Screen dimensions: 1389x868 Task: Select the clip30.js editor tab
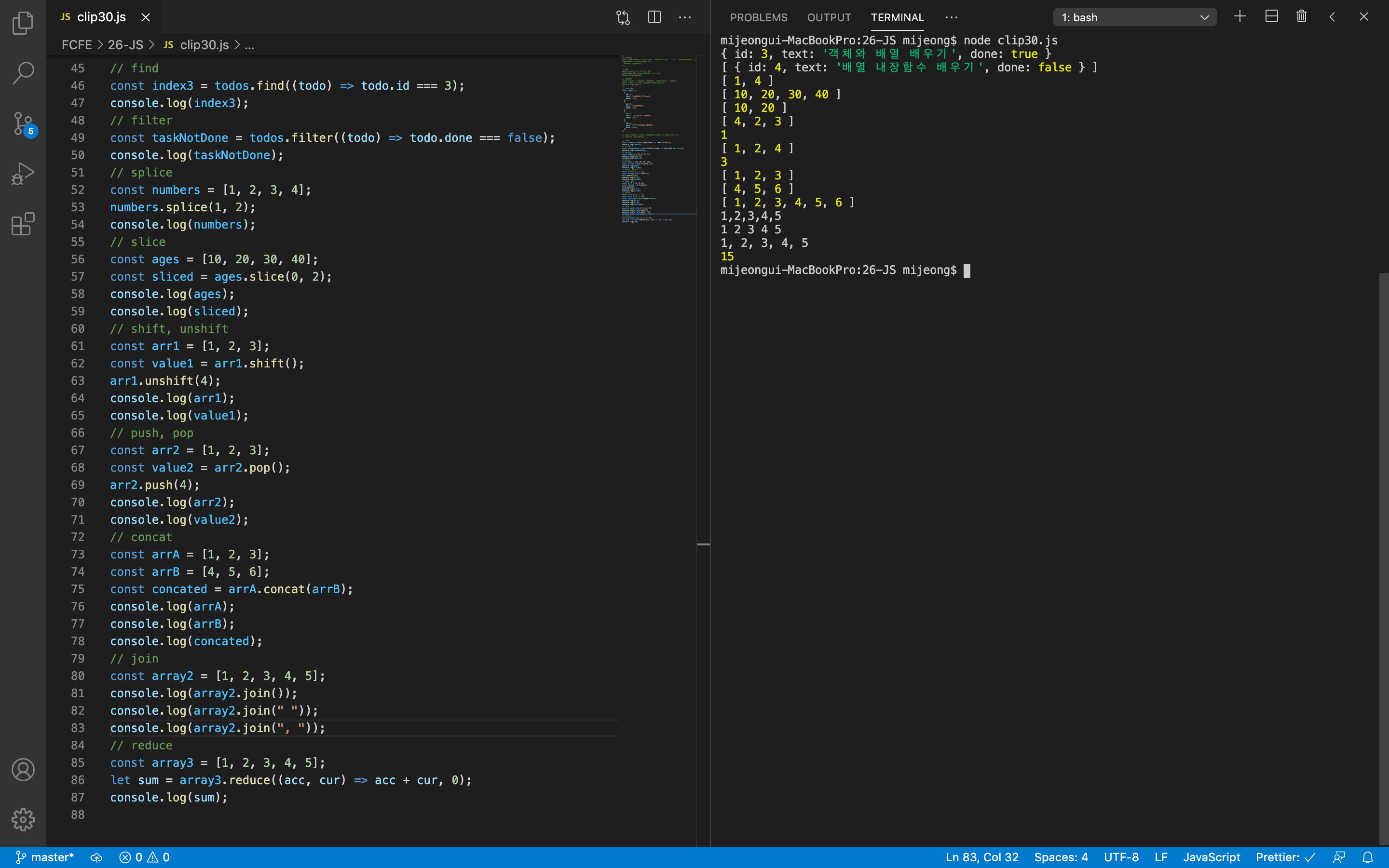[103, 17]
